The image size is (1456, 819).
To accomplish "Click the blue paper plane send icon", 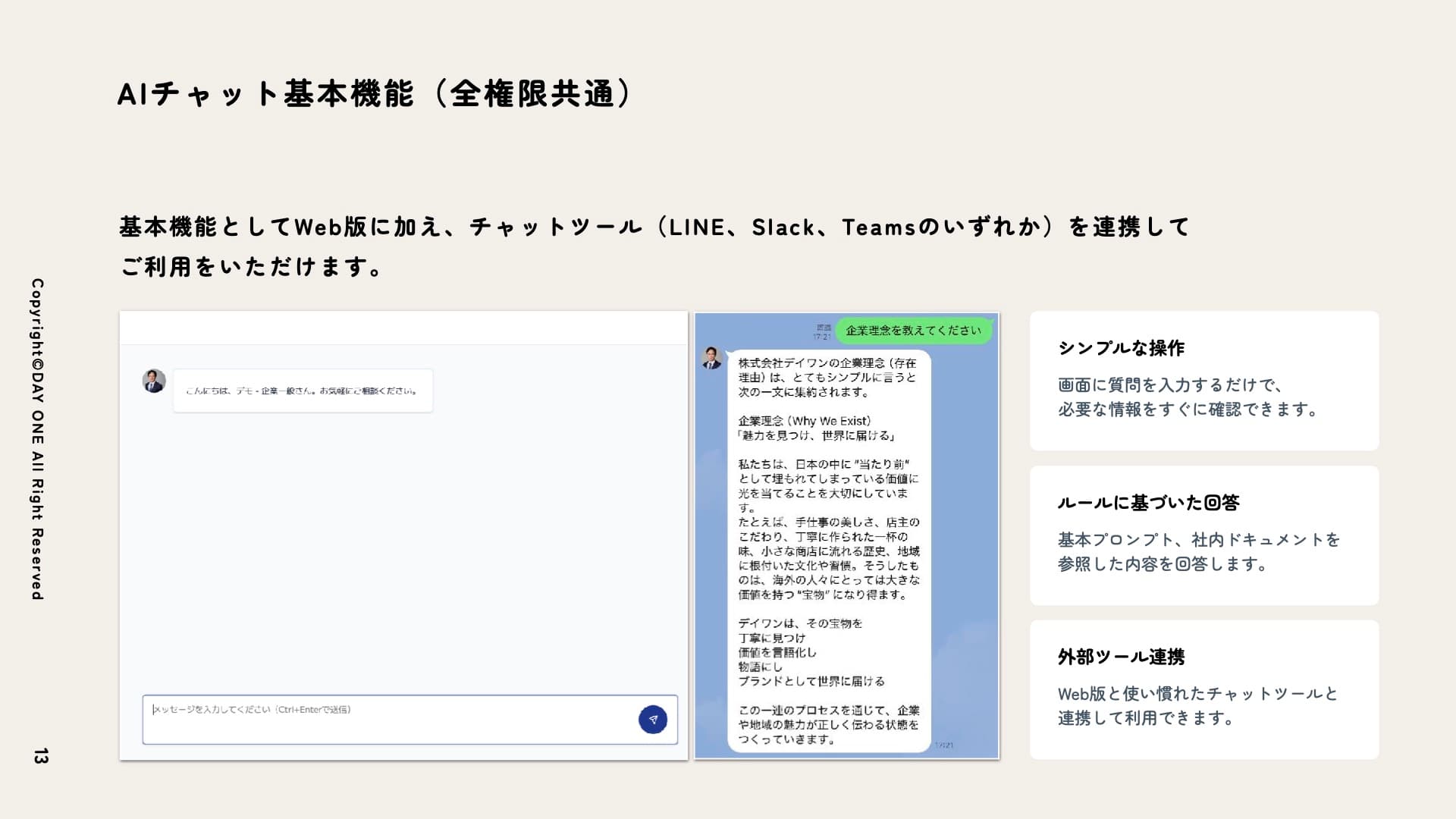I will point(654,719).
